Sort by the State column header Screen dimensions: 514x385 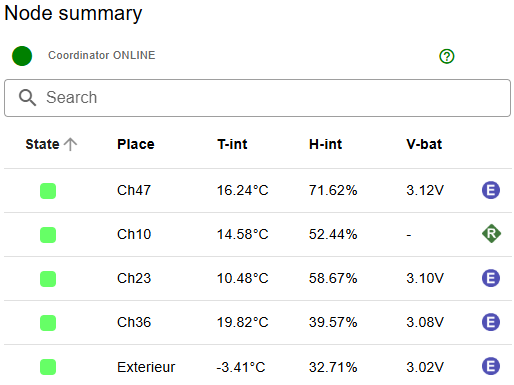pyautogui.click(x=42, y=144)
